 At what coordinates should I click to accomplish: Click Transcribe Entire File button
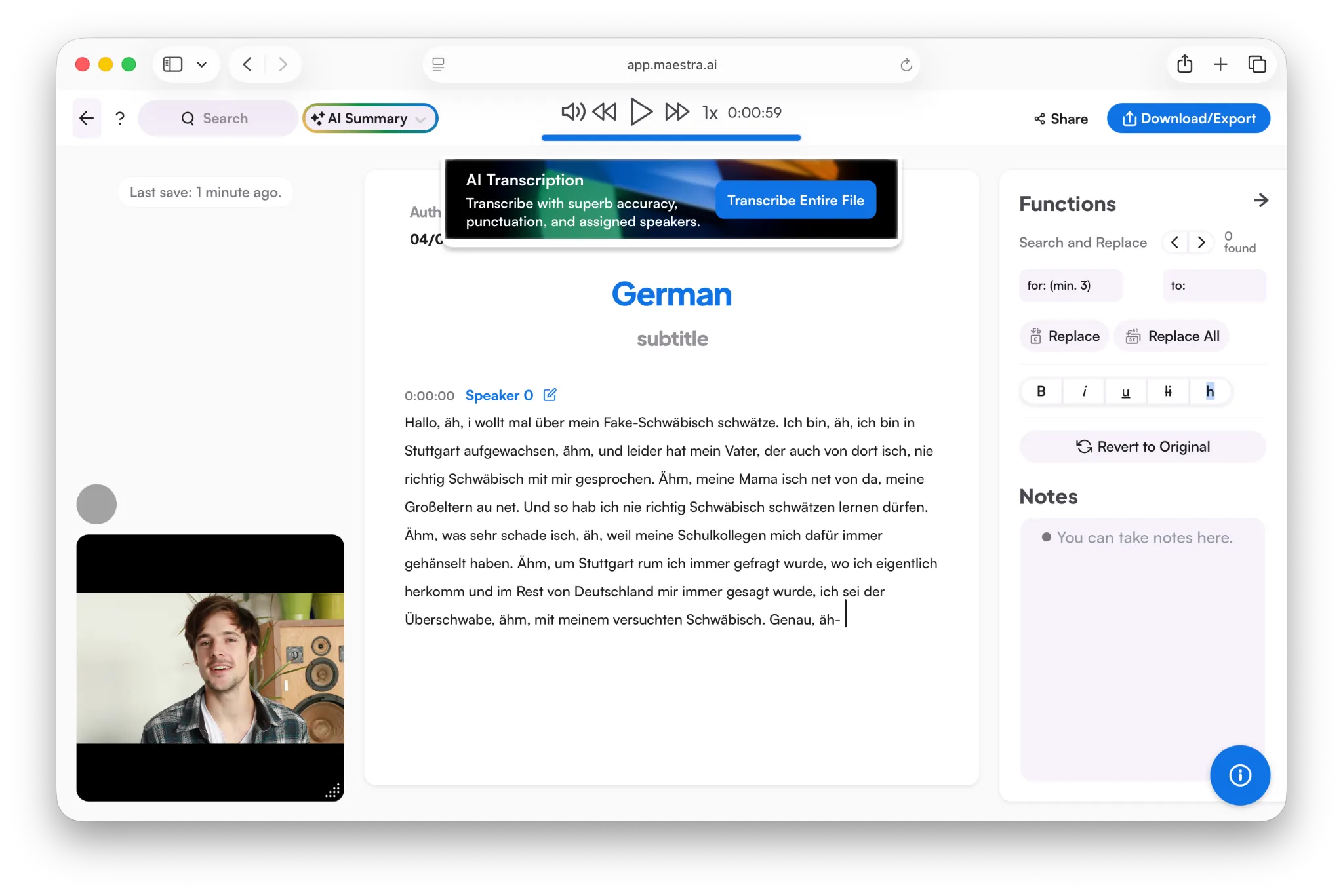(795, 200)
